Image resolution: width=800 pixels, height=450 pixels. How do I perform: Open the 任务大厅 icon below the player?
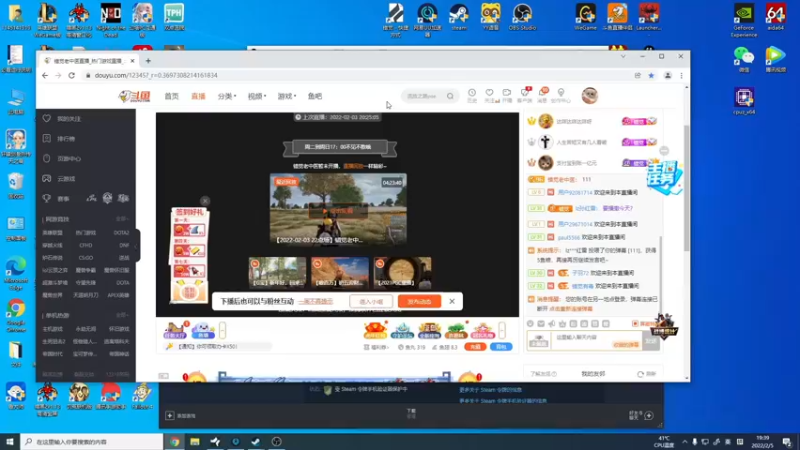coord(175,330)
